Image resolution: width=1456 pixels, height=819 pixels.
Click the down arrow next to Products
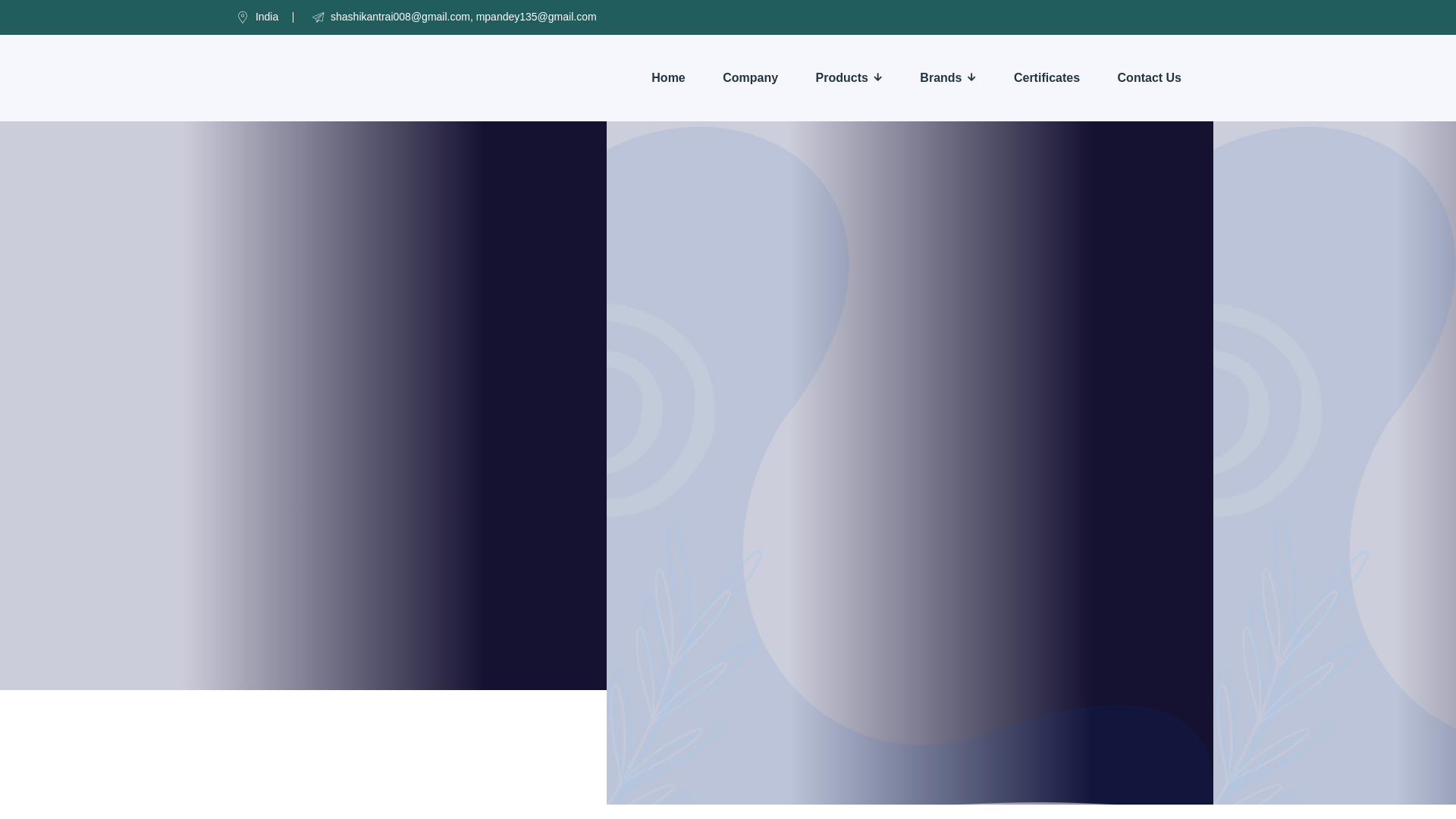(878, 77)
